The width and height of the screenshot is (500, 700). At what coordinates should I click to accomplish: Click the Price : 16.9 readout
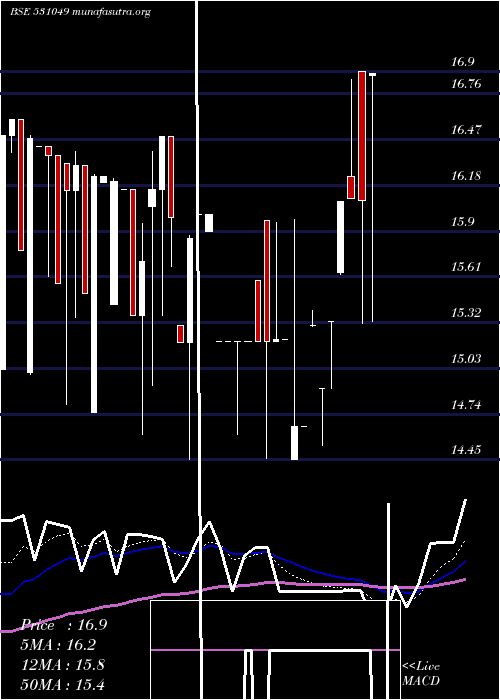pyautogui.click(x=64, y=625)
